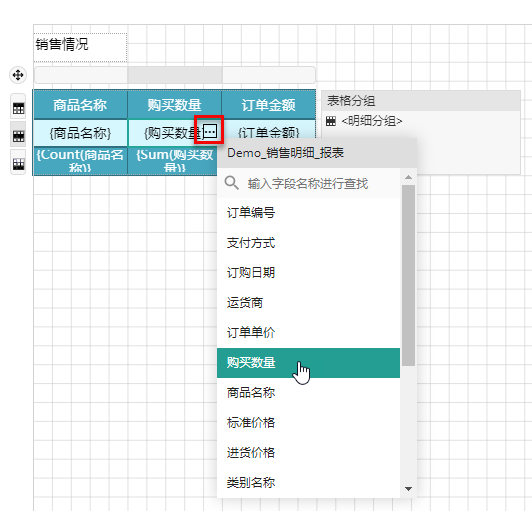
Task: Choose 订单编号 from field list
Action: click(308, 213)
